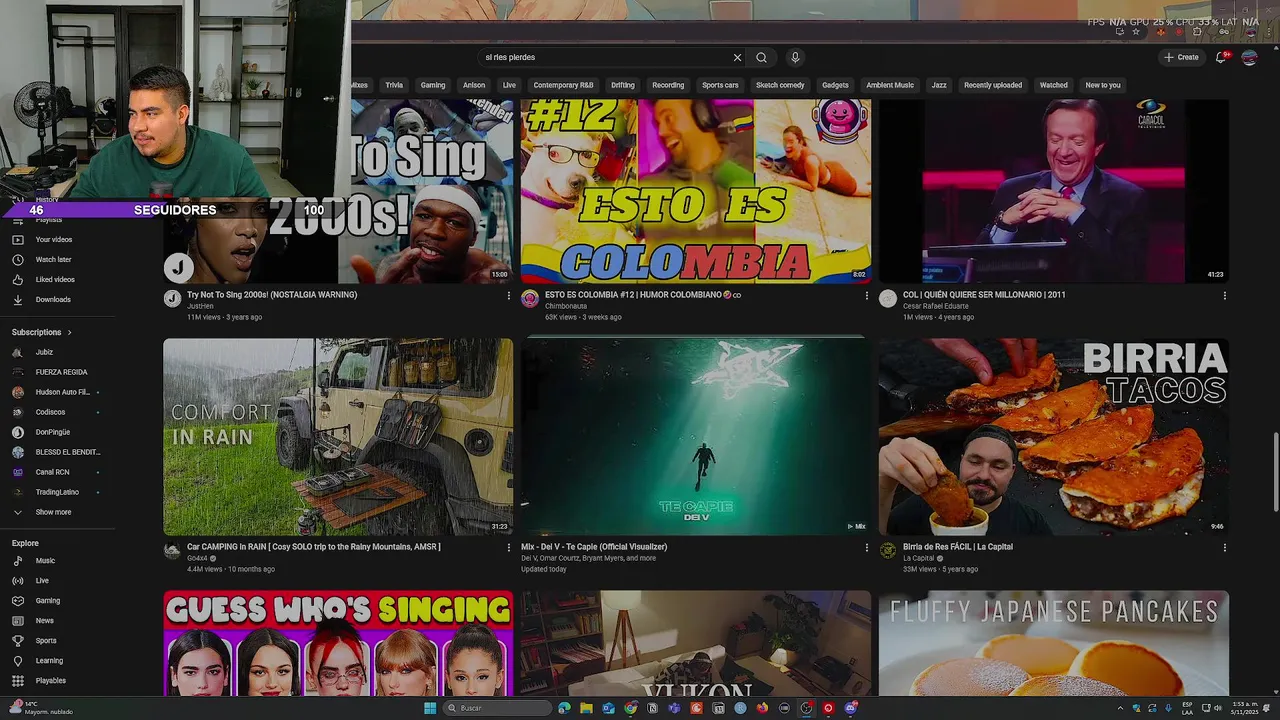Show hidden system tray icons
Viewport: 1280px width, 720px height.
click(x=1120, y=708)
